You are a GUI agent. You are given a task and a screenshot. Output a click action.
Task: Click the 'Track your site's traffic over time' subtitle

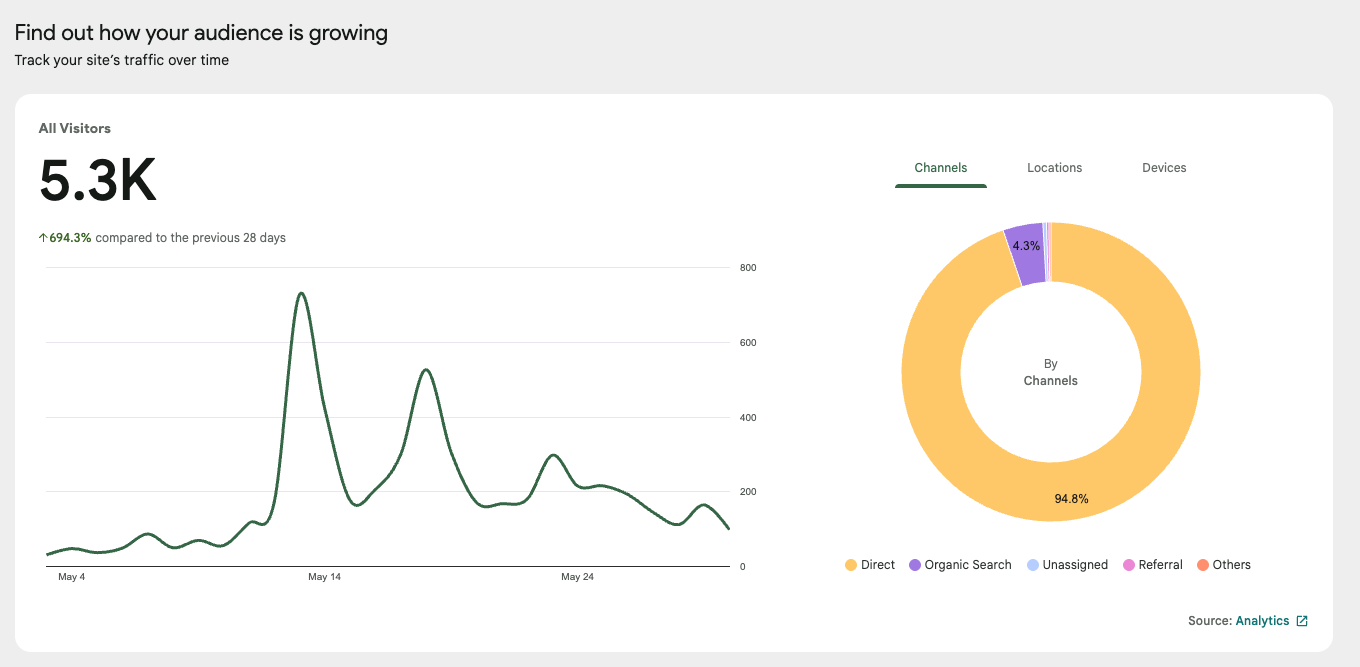tap(122, 60)
